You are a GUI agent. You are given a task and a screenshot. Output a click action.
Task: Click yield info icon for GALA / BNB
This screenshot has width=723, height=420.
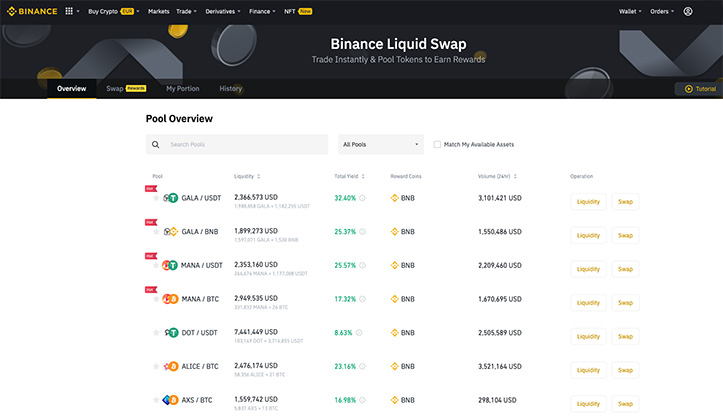coord(362,231)
